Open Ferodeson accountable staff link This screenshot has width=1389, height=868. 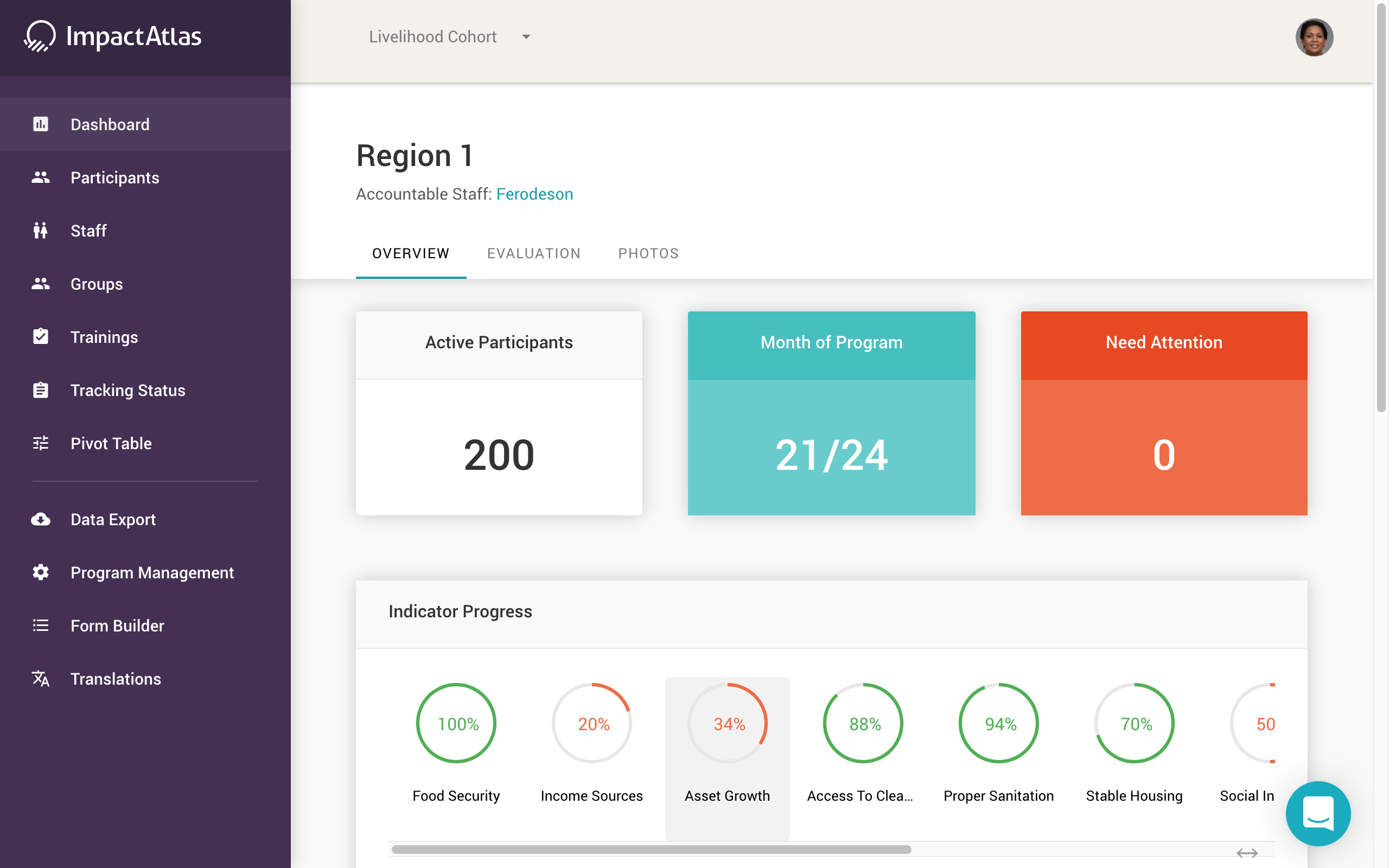(534, 194)
